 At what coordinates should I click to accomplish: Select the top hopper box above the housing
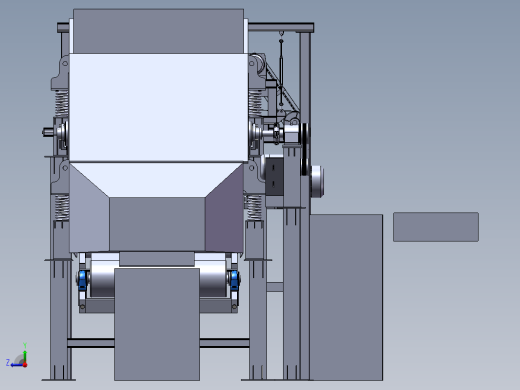click(x=158, y=31)
